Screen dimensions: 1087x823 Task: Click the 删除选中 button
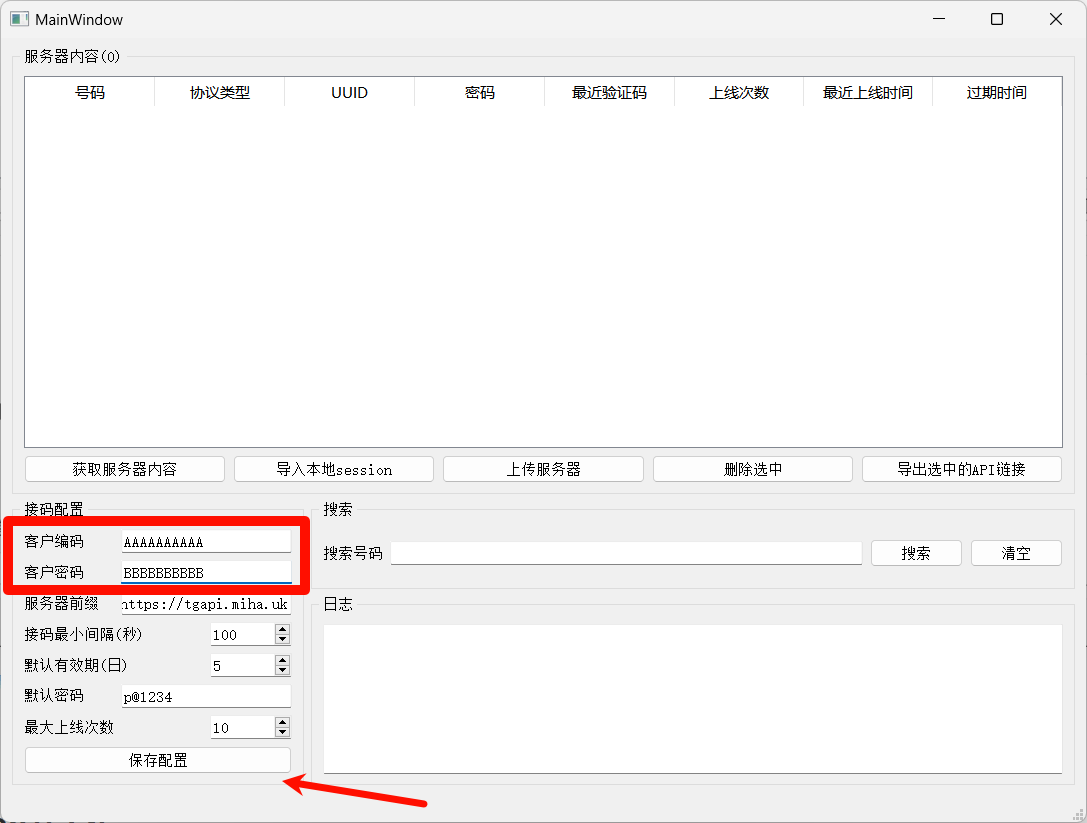(x=752, y=469)
